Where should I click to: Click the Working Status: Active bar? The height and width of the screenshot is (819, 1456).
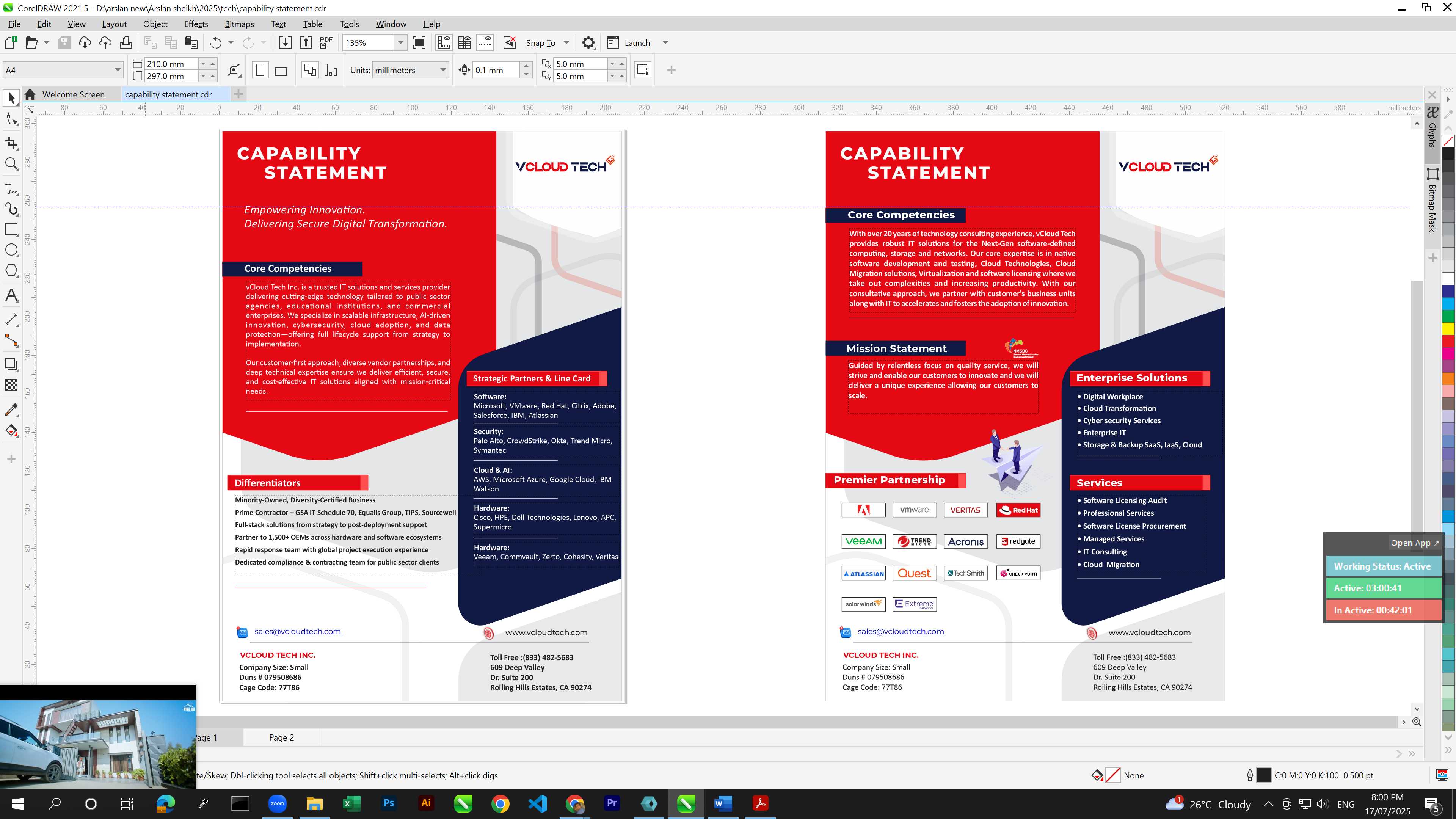(1382, 566)
